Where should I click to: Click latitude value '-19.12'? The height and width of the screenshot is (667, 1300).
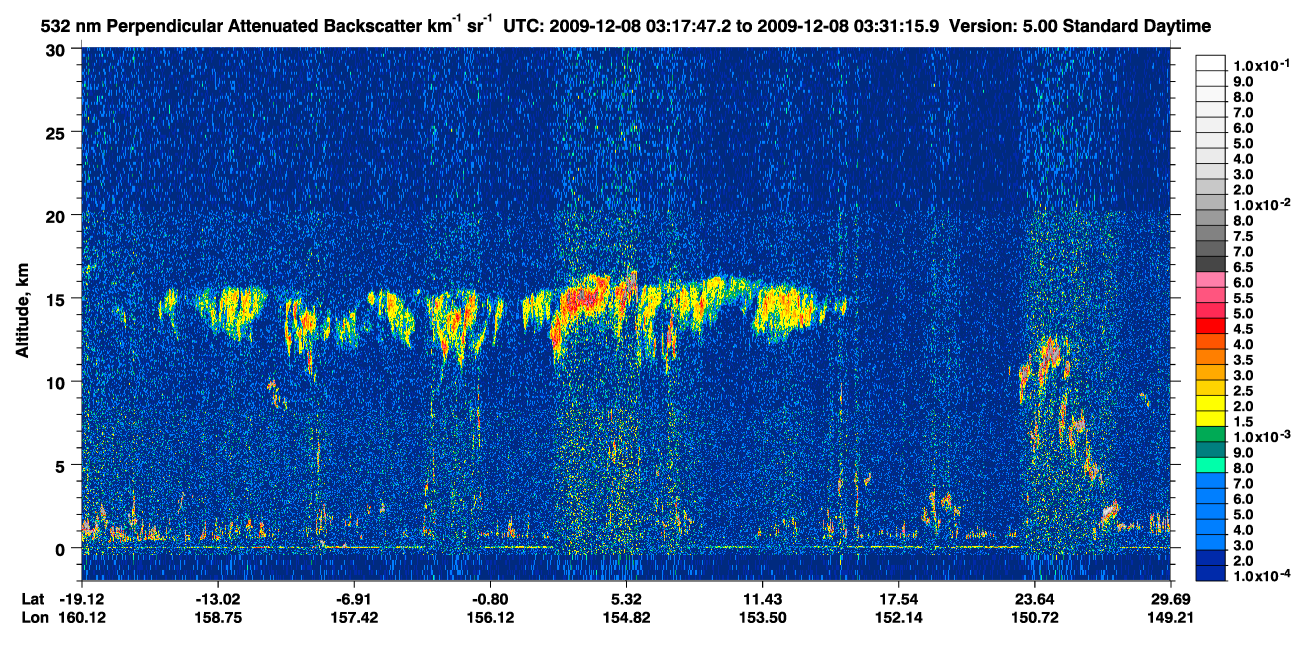81,599
